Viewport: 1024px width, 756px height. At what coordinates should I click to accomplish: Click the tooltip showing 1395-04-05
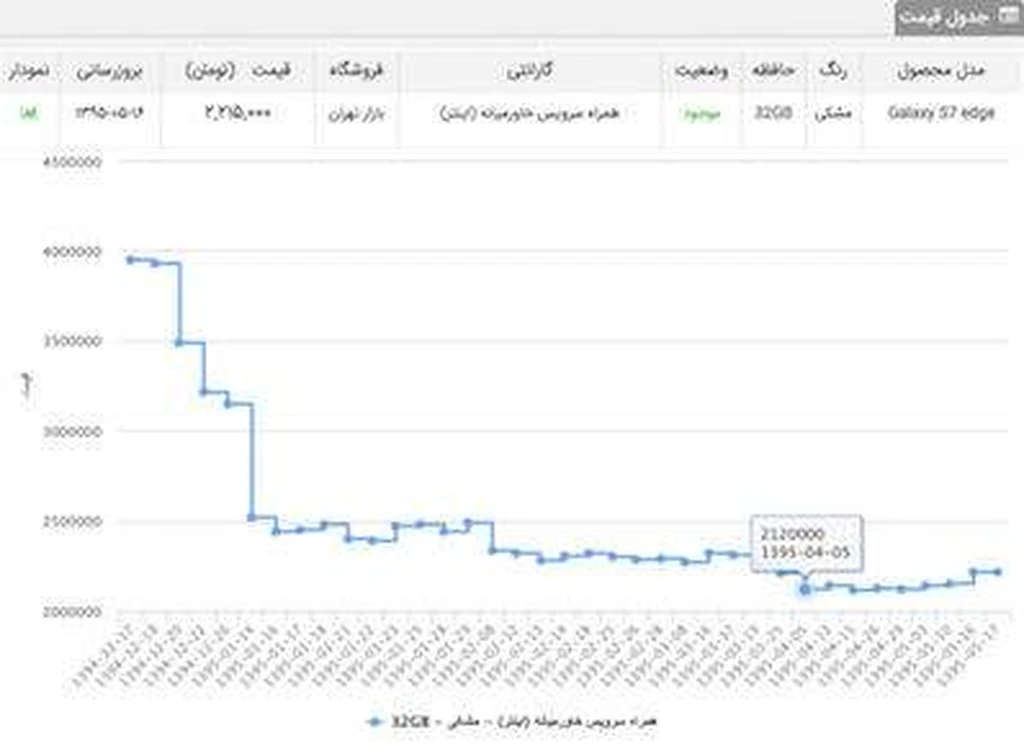807,543
